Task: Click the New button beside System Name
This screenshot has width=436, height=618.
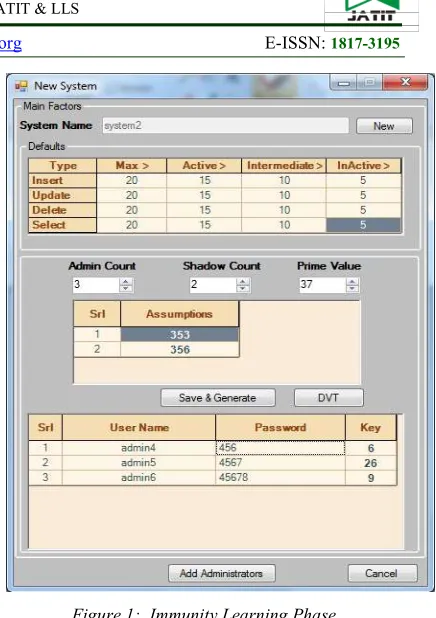Action: point(384,126)
